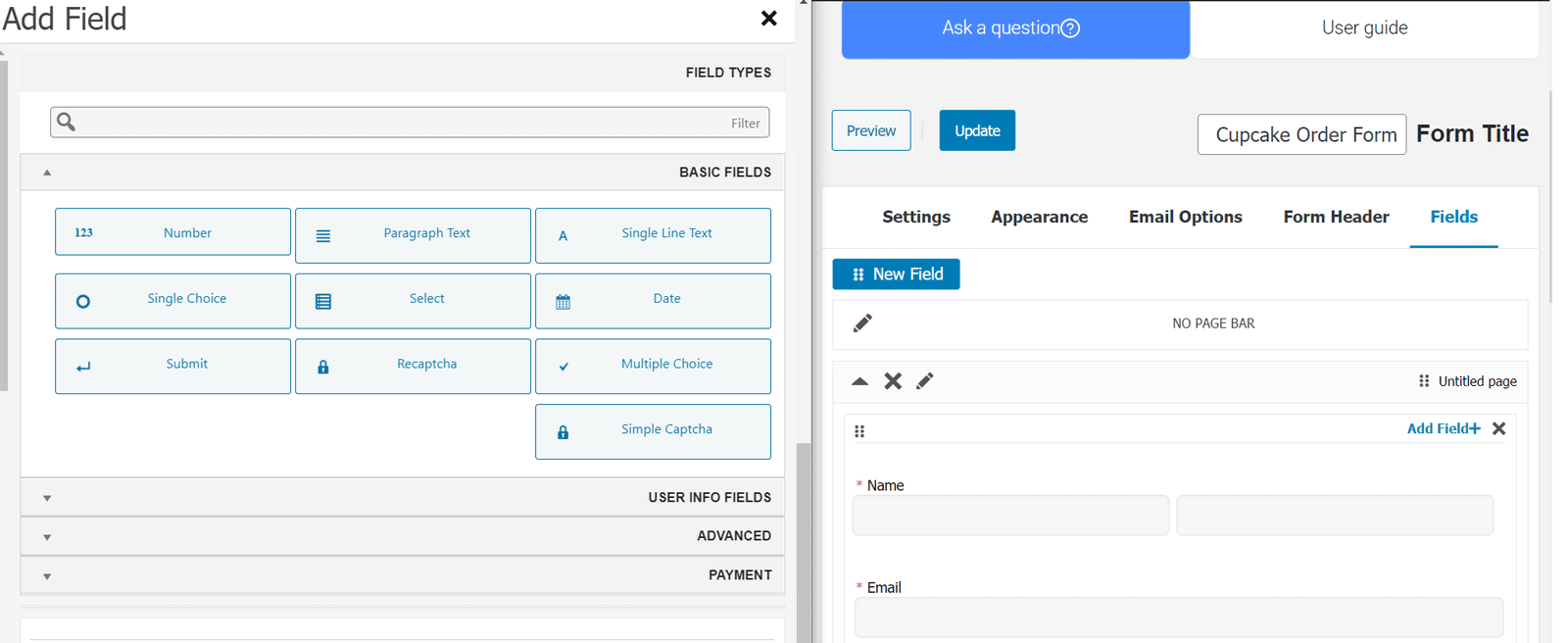Add a Number field
The height and width of the screenshot is (643, 1568).
[172, 232]
